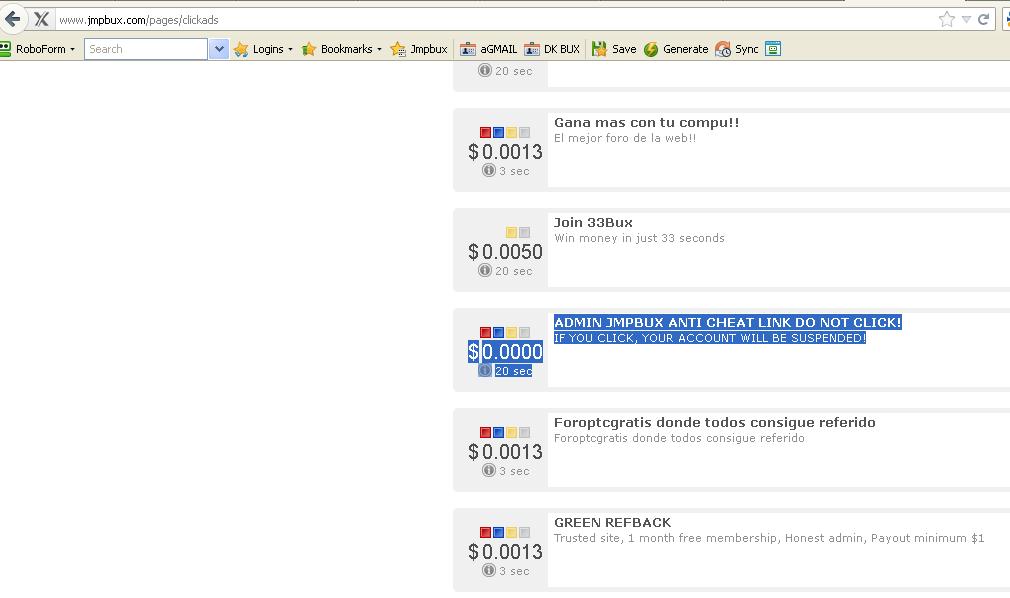
Task: Click the red square in Gana mas card
Action: [486, 132]
